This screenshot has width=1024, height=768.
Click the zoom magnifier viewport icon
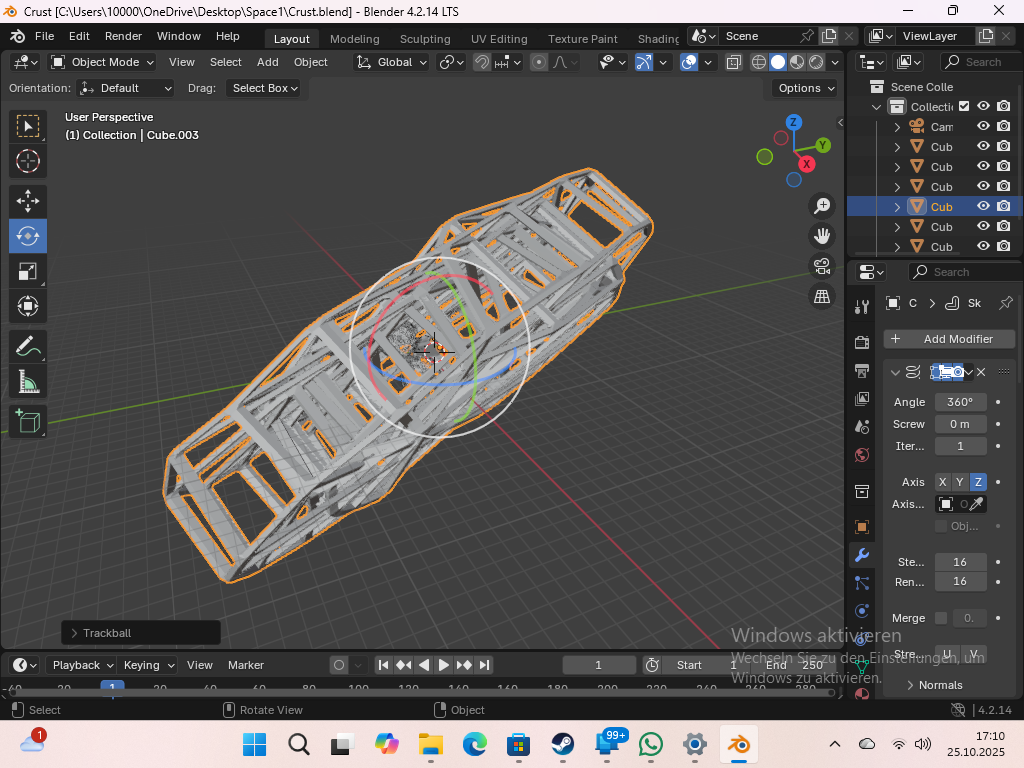[822, 206]
